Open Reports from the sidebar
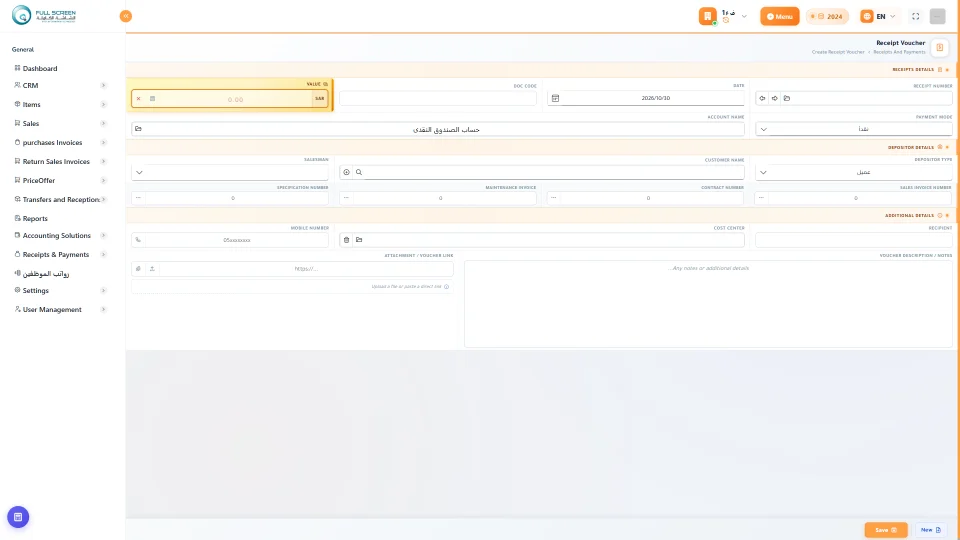This screenshot has width=960, height=540. click(35, 219)
